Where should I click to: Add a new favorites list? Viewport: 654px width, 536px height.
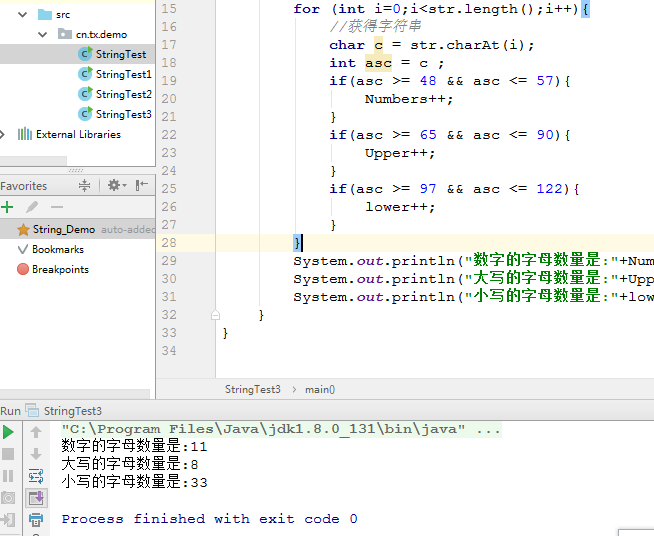7,207
